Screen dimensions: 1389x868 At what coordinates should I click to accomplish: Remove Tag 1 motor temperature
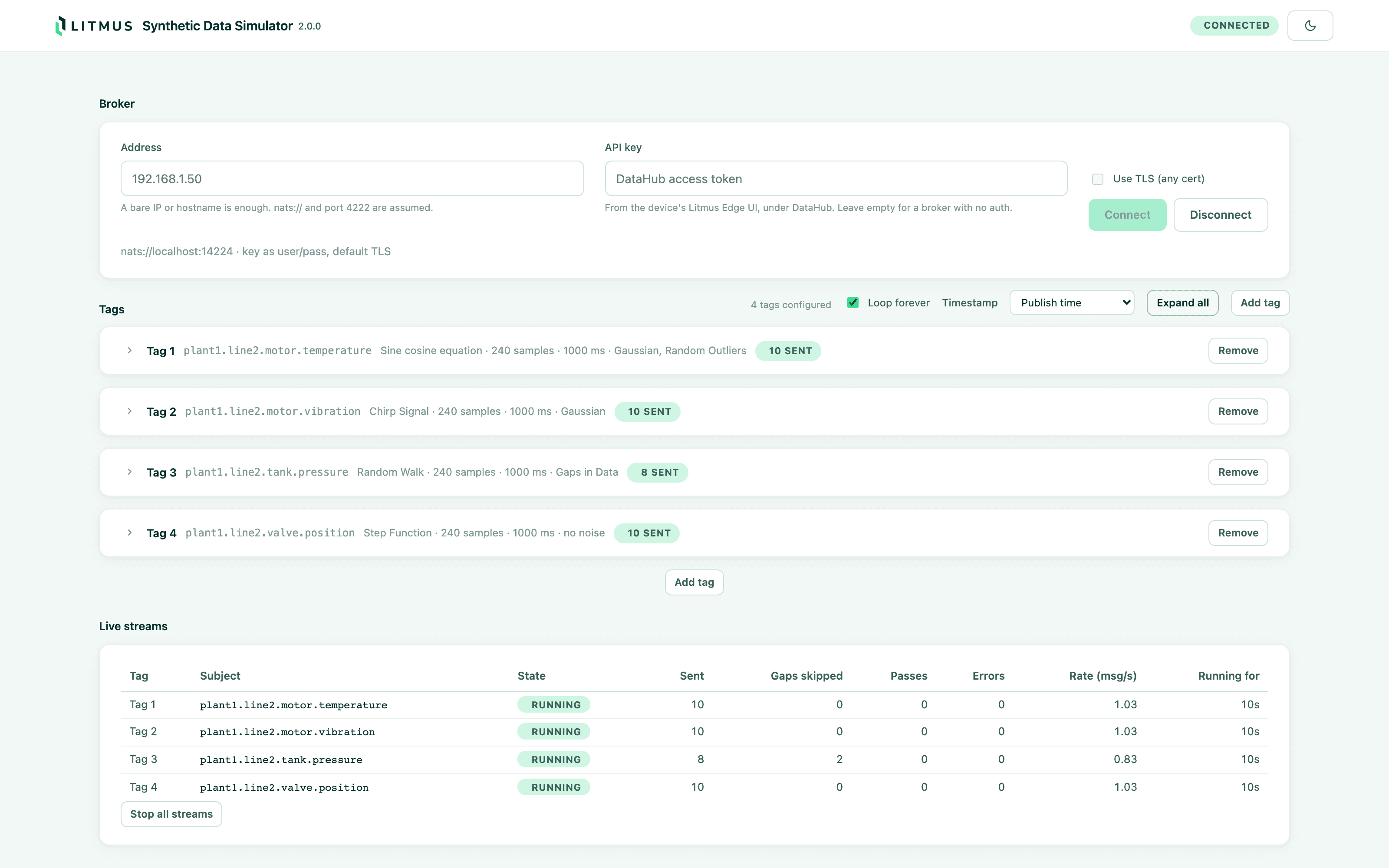click(x=1238, y=350)
